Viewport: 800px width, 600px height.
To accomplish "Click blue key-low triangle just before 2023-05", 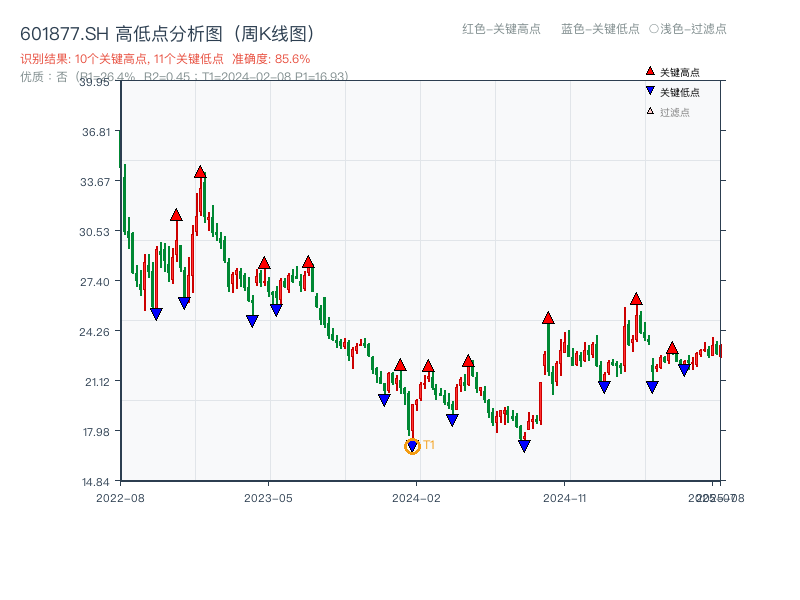I will [252, 321].
